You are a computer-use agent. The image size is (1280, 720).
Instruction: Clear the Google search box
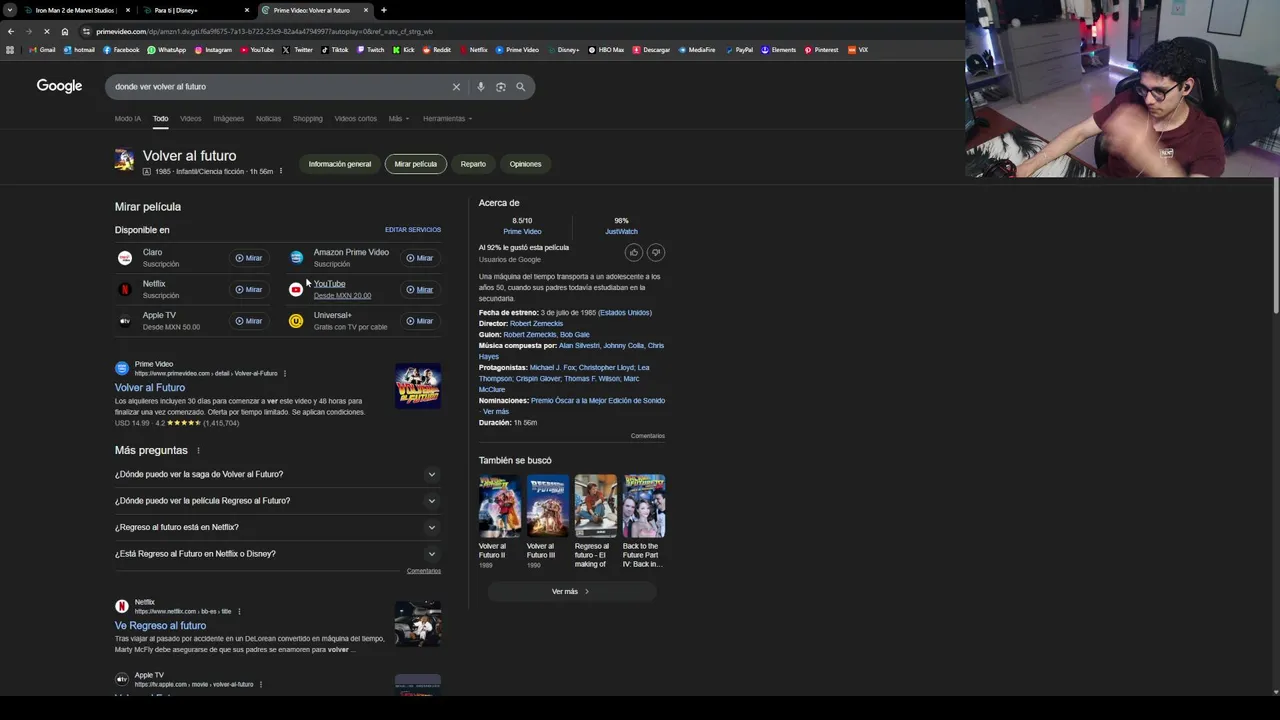click(x=456, y=87)
